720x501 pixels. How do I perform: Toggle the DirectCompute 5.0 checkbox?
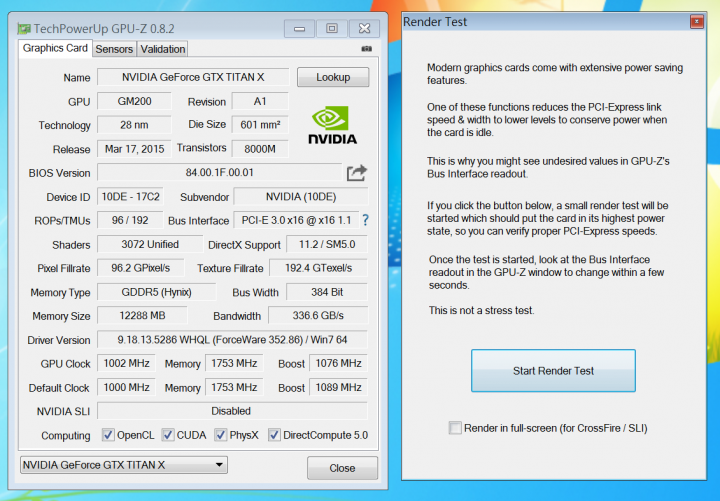[x=274, y=435]
